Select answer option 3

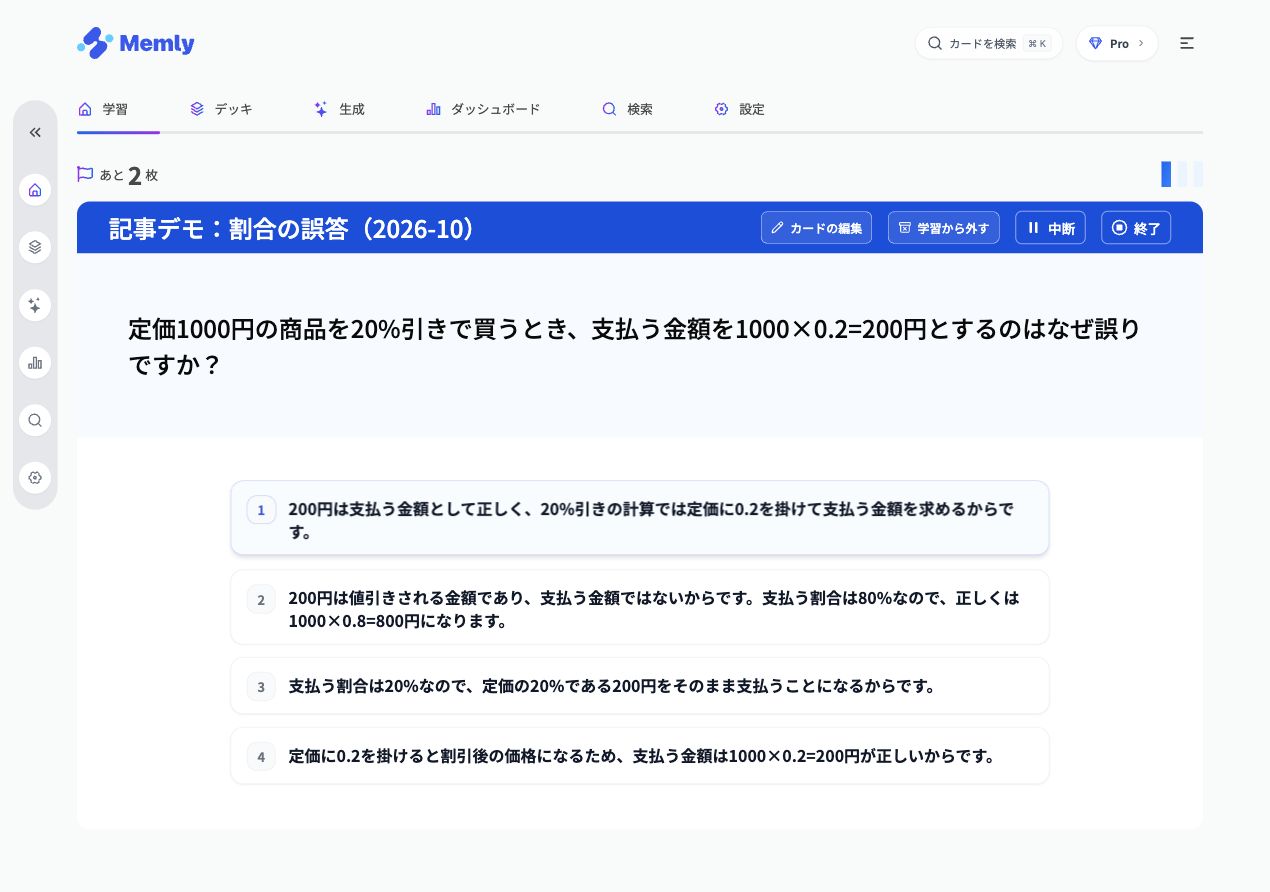click(640, 686)
